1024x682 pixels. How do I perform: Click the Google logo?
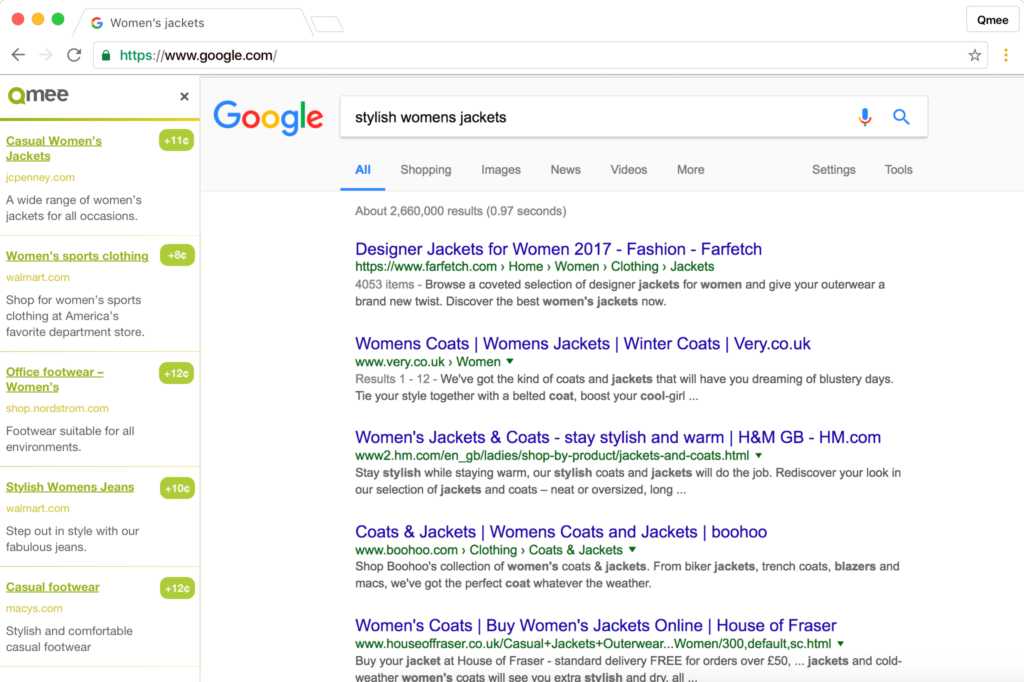point(268,117)
